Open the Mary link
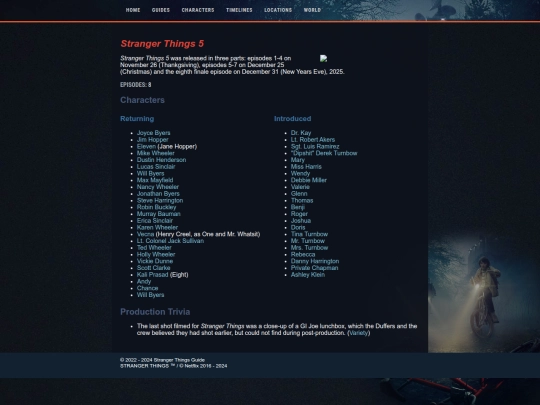The height and width of the screenshot is (405, 540). (298, 160)
